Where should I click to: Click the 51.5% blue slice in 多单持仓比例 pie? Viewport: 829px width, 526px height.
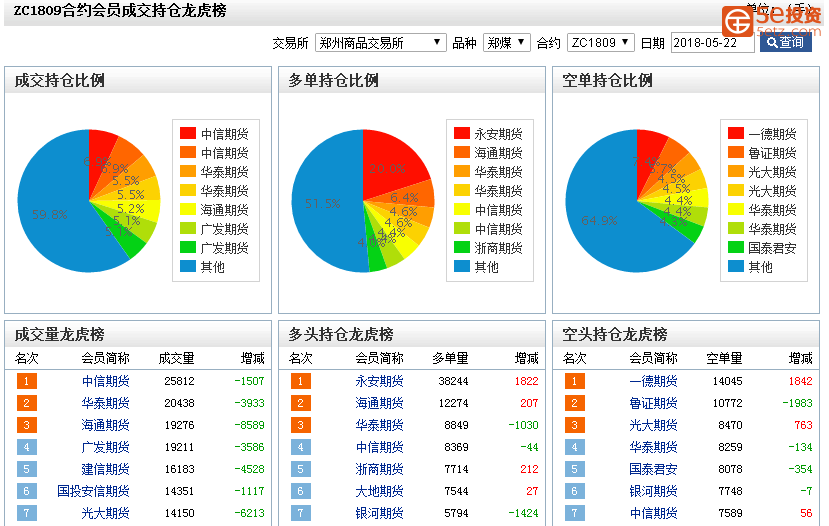coord(324,203)
